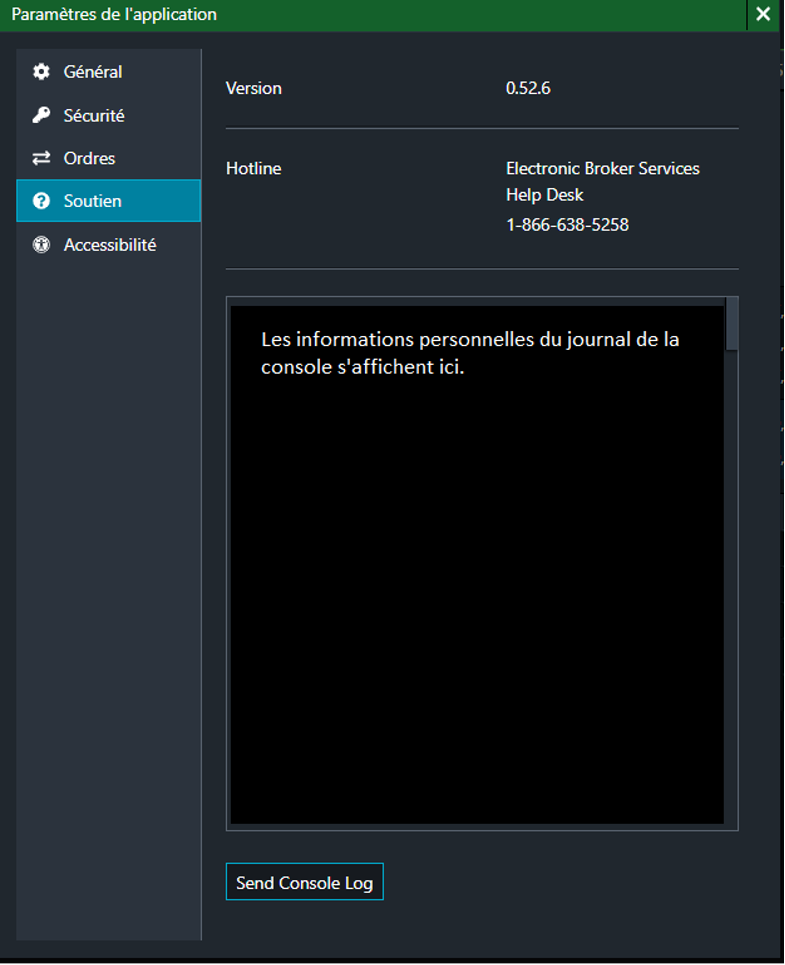Click the swap arrows icon beside Ordres

41,158
